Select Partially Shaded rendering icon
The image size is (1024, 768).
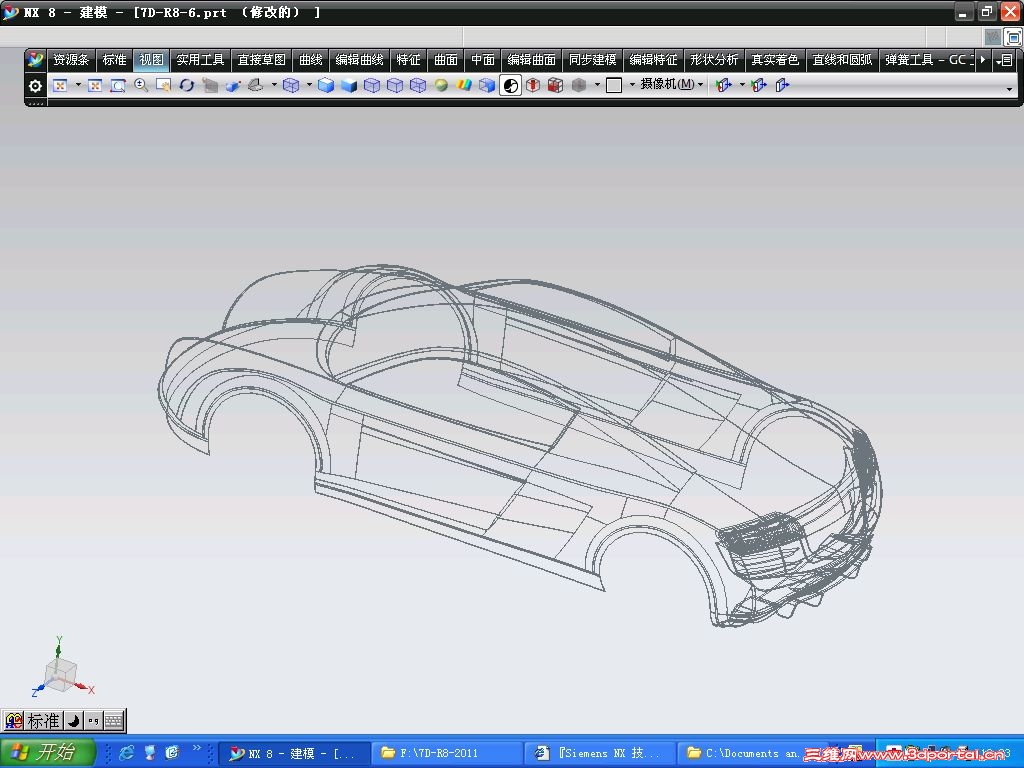tap(487, 85)
